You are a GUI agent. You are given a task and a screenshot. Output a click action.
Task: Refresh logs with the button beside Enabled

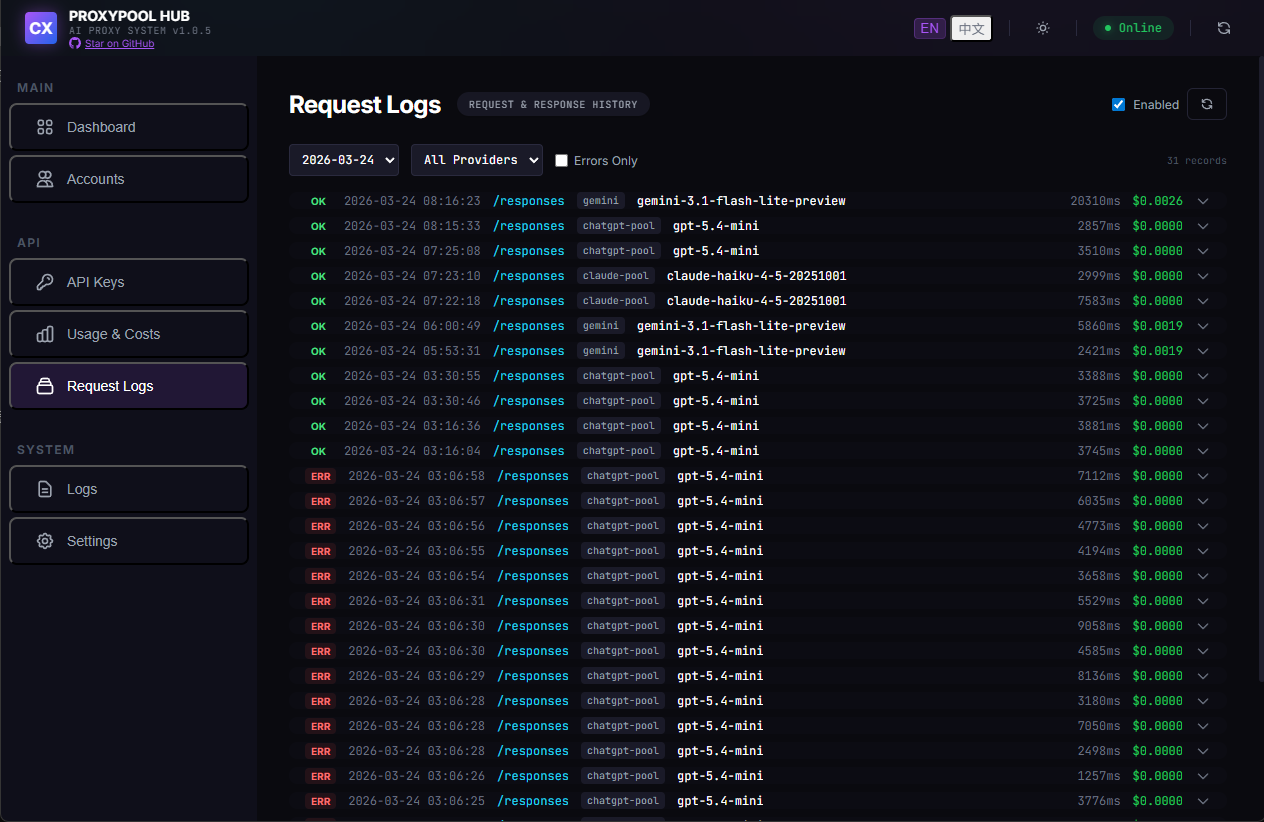click(1207, 104)
